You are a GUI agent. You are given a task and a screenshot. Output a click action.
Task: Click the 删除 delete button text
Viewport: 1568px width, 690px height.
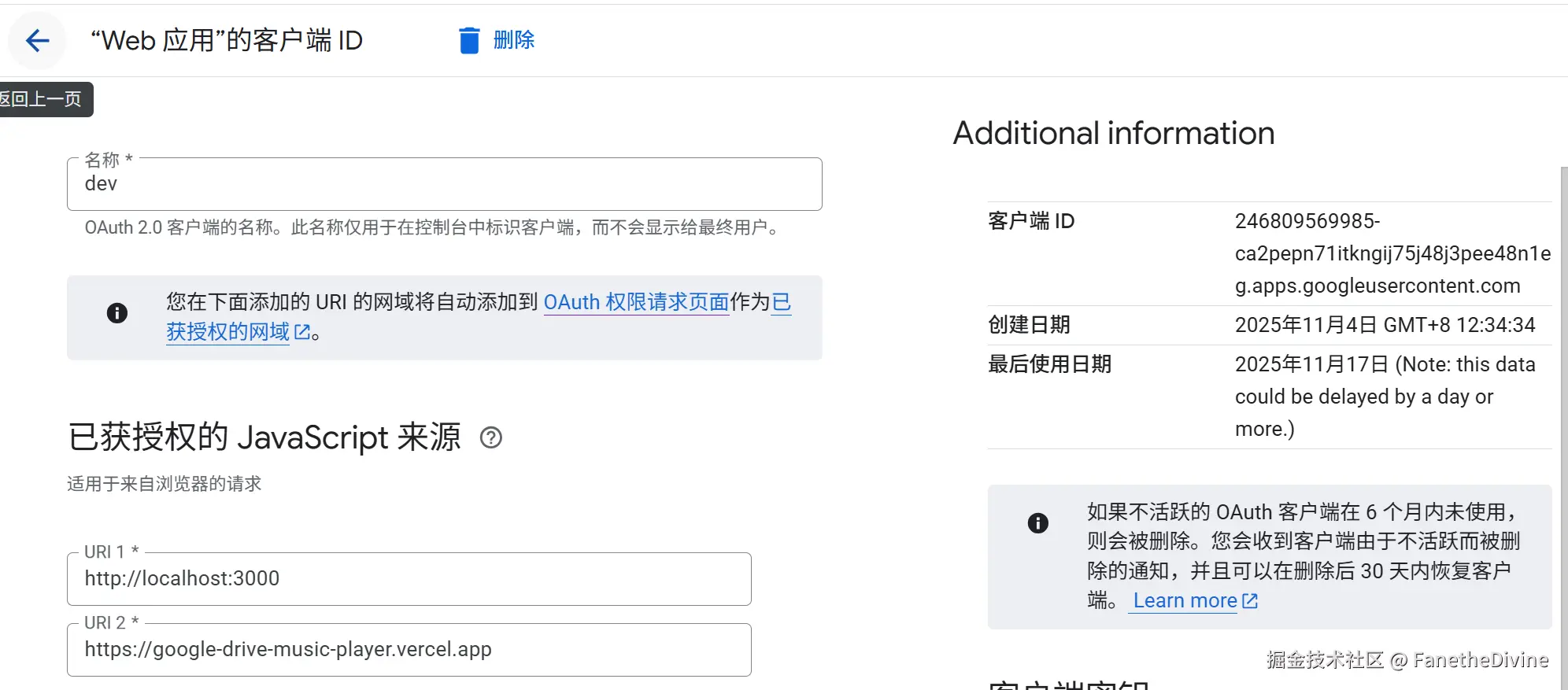514,40
